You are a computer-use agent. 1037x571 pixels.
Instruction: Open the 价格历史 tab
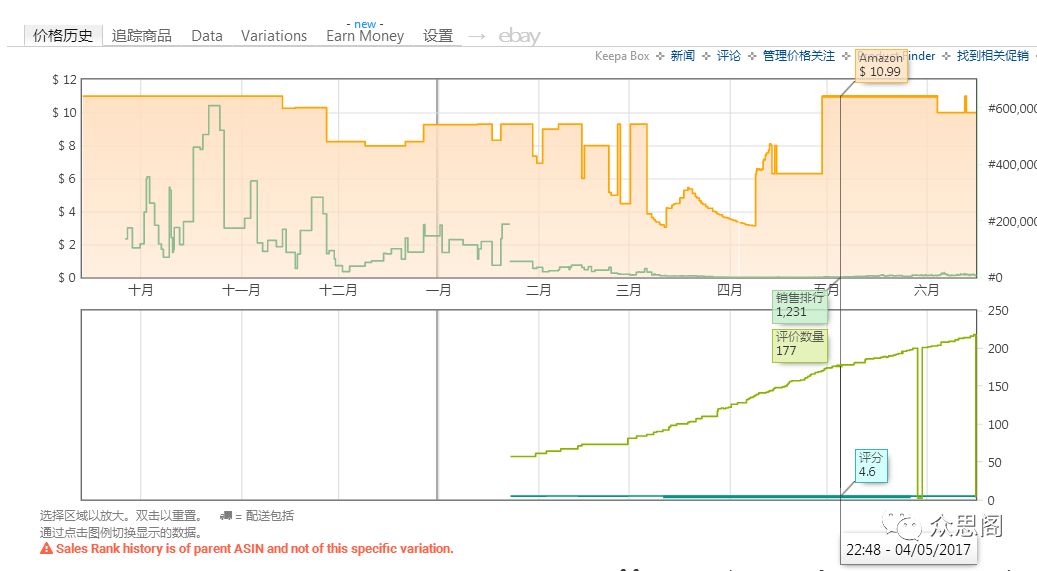[63, 35]
